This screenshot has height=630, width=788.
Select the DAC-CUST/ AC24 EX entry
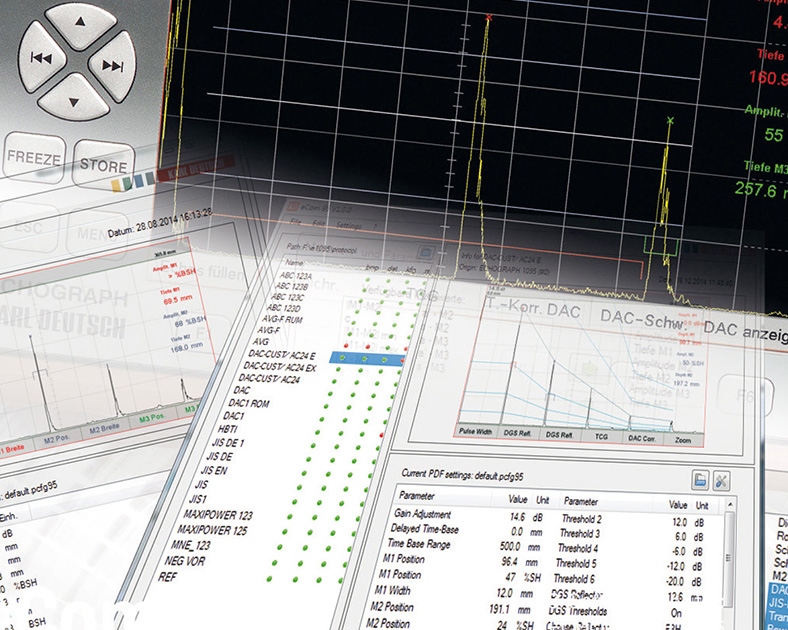(280, 367)
